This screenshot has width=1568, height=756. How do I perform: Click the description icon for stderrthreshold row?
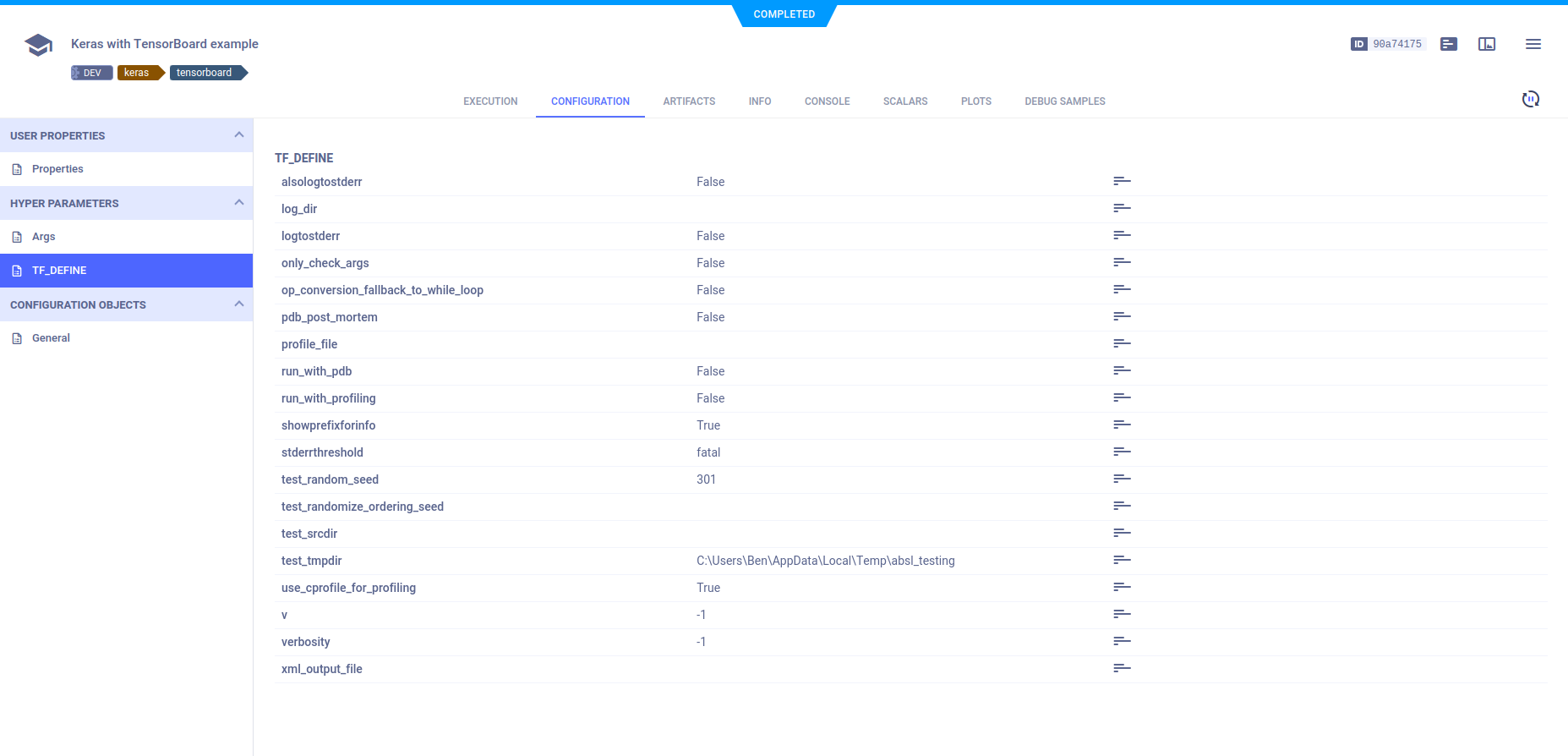pos(1122,452)
